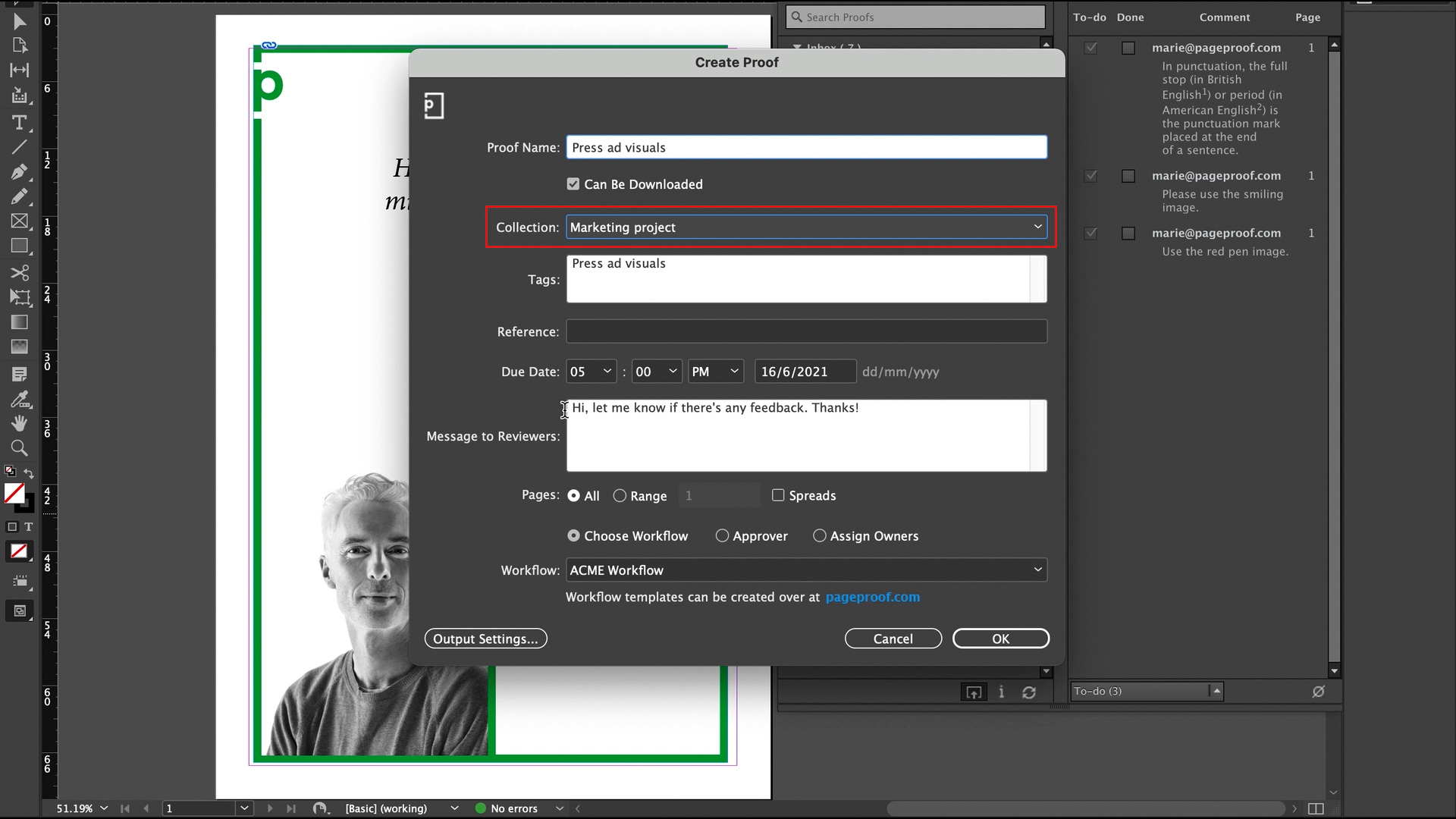The image size is (1456, 819).
Task: Activate the Hand tool
Action: [x=20, y=423]
